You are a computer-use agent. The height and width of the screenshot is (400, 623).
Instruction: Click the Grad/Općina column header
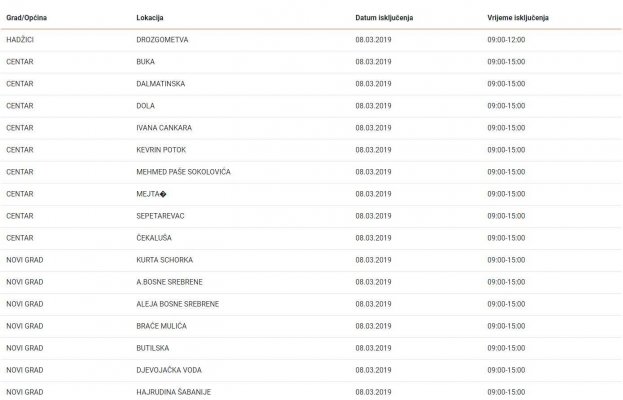point(27,19)
